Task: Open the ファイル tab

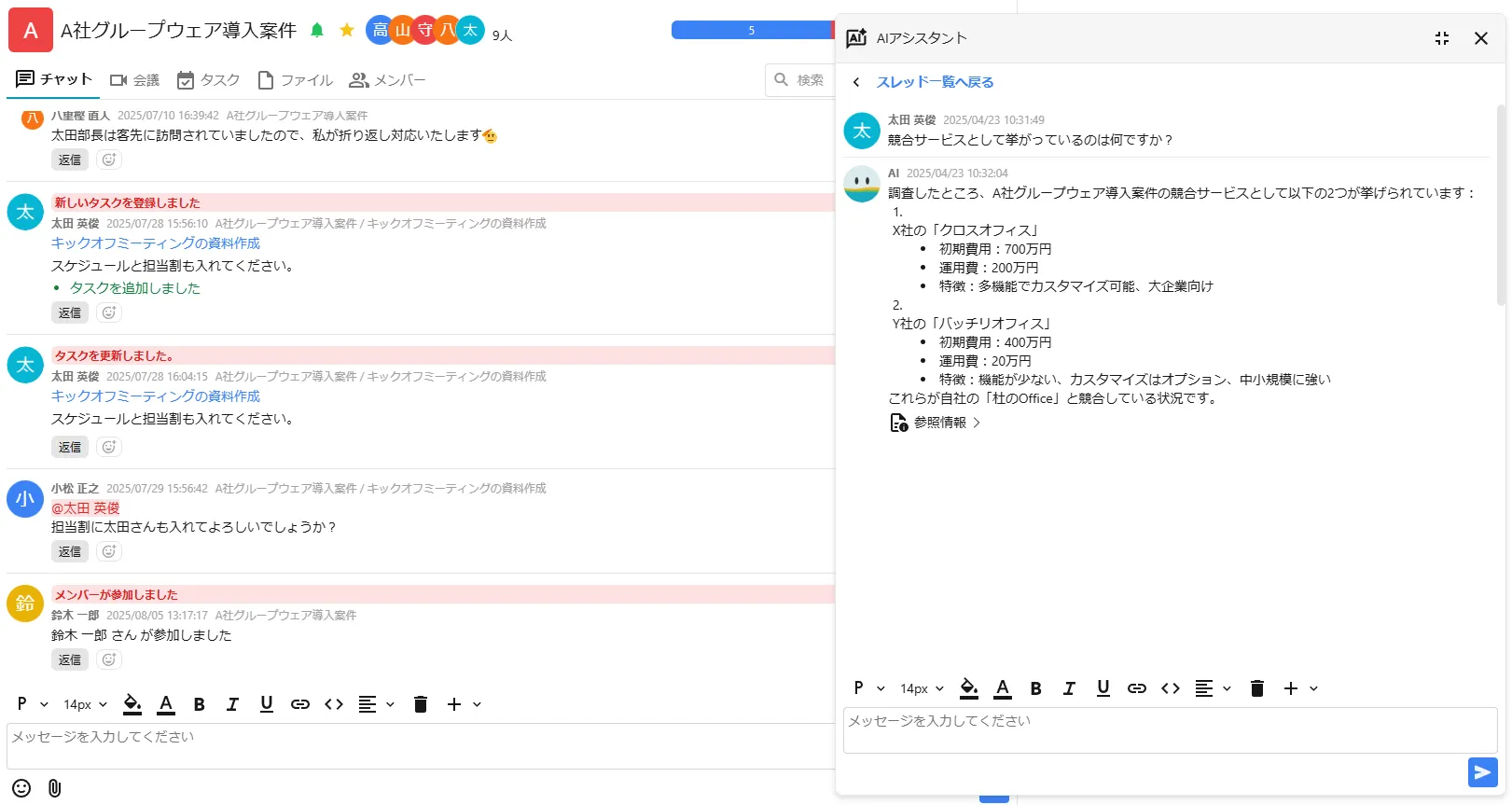Action: point(295,80)
